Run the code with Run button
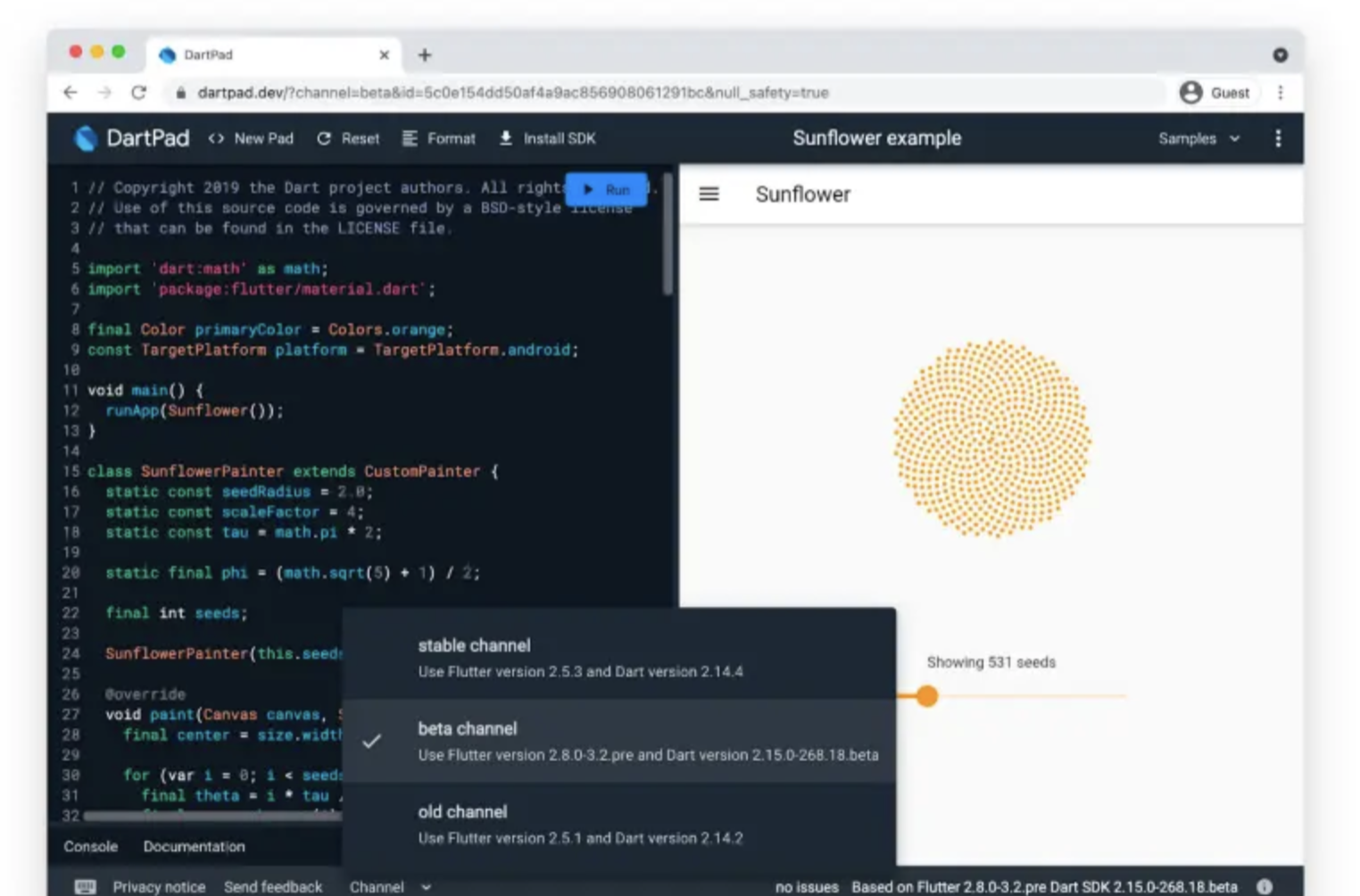Viewport: 1360px width, 896px height. click(x=607, y=189)
